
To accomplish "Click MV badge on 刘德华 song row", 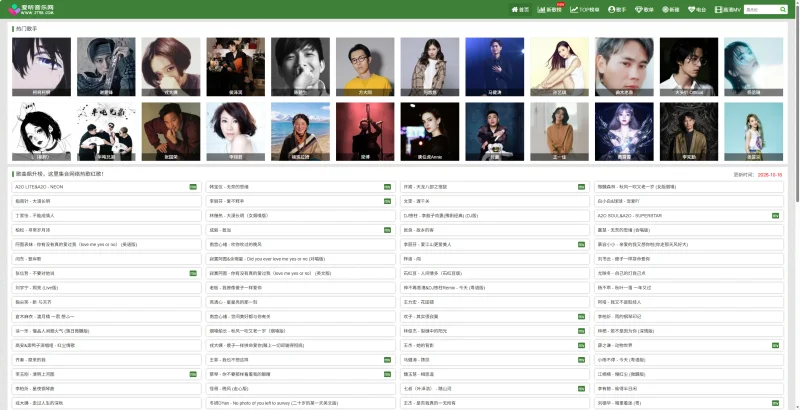I will coord(776,403).
